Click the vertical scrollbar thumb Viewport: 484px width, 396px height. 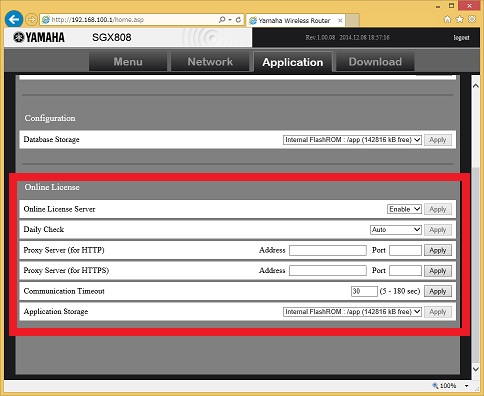(476, 265)
